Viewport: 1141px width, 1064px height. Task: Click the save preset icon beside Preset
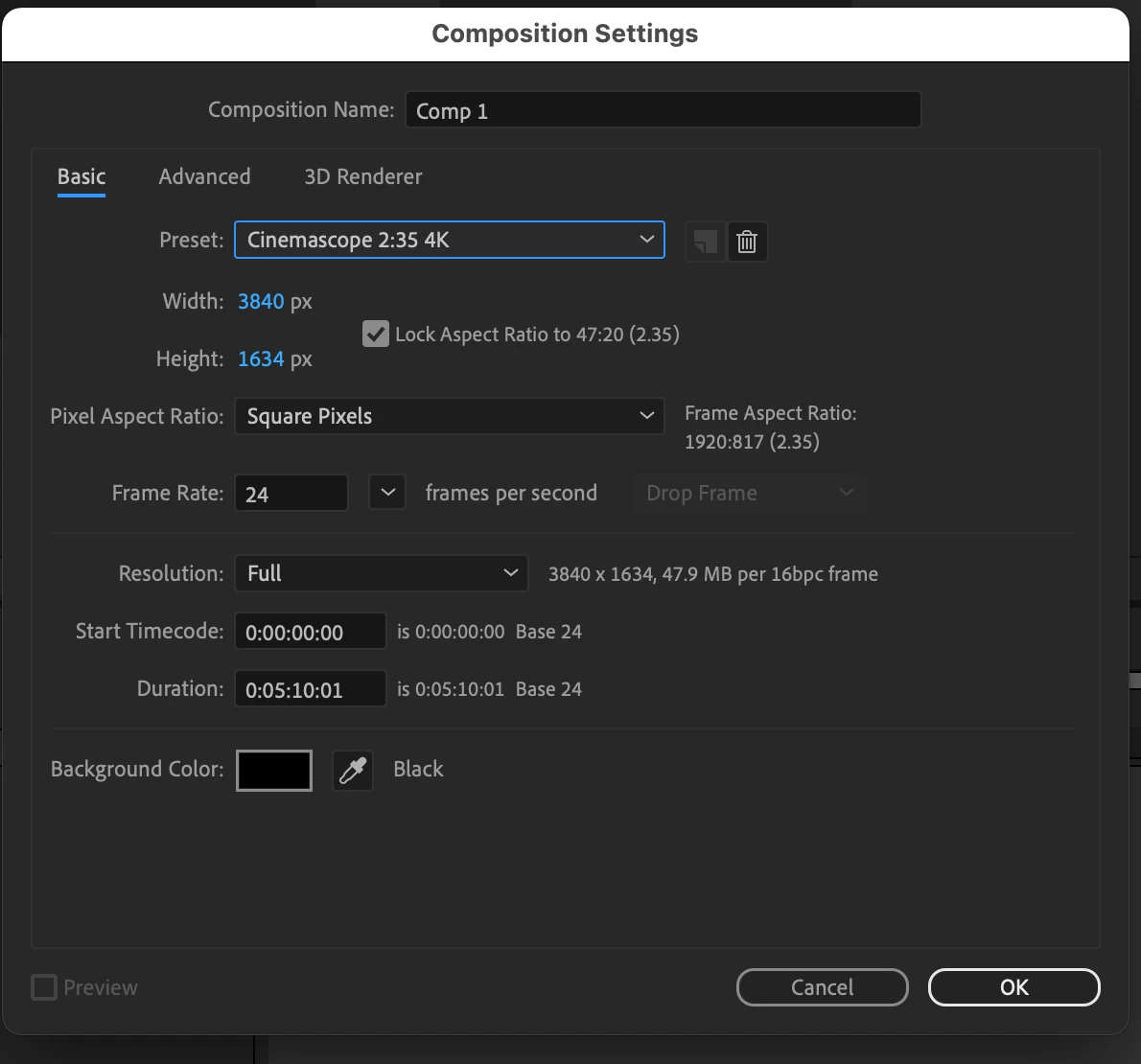click(x=705, y=241)
